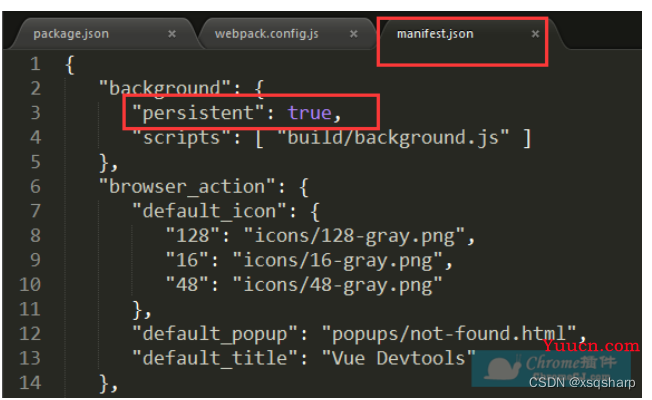Select the manifest.json tab
The image size is (652, 400).
click(x=435, y=34)
